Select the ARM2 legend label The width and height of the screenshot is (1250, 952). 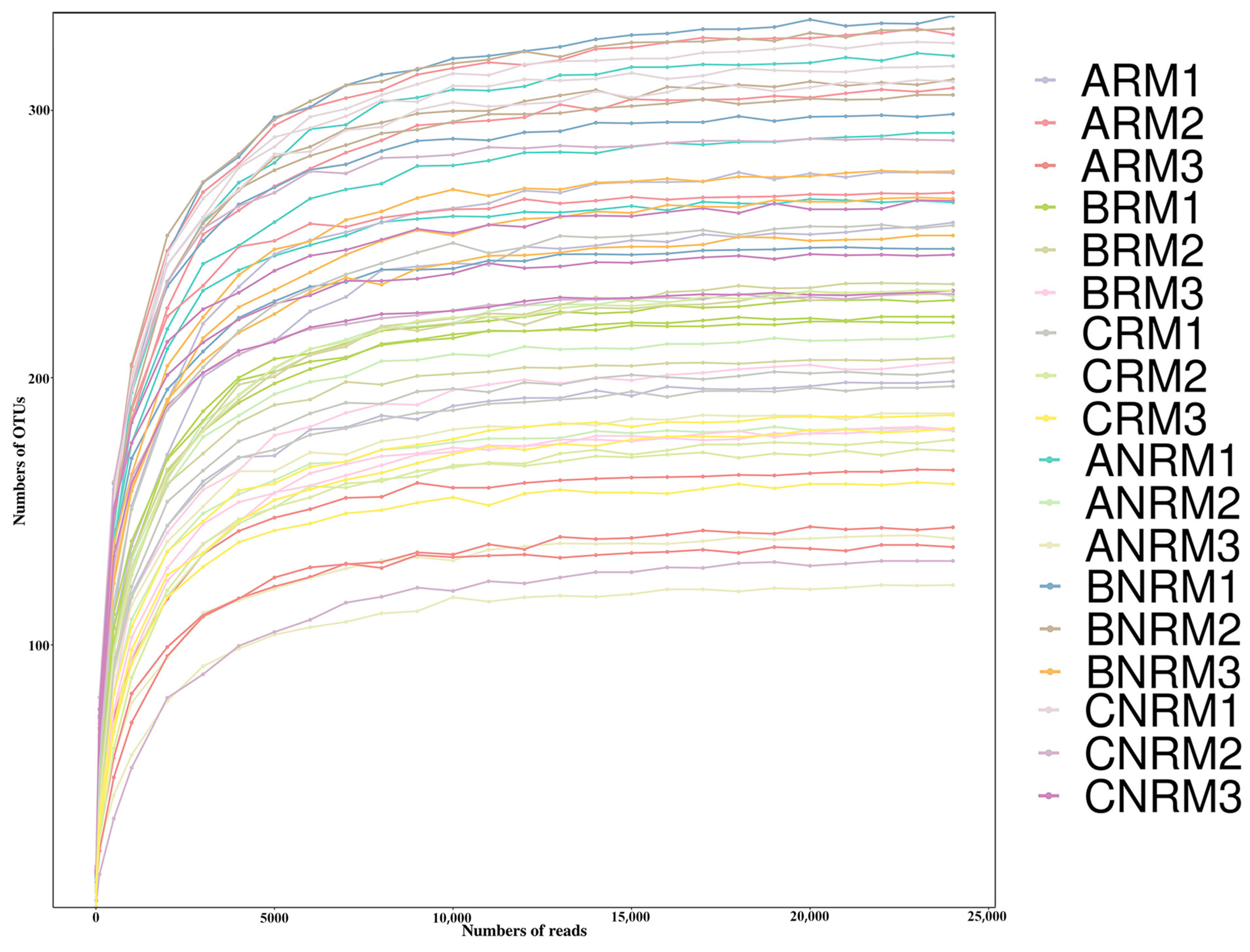point(1142,123)
